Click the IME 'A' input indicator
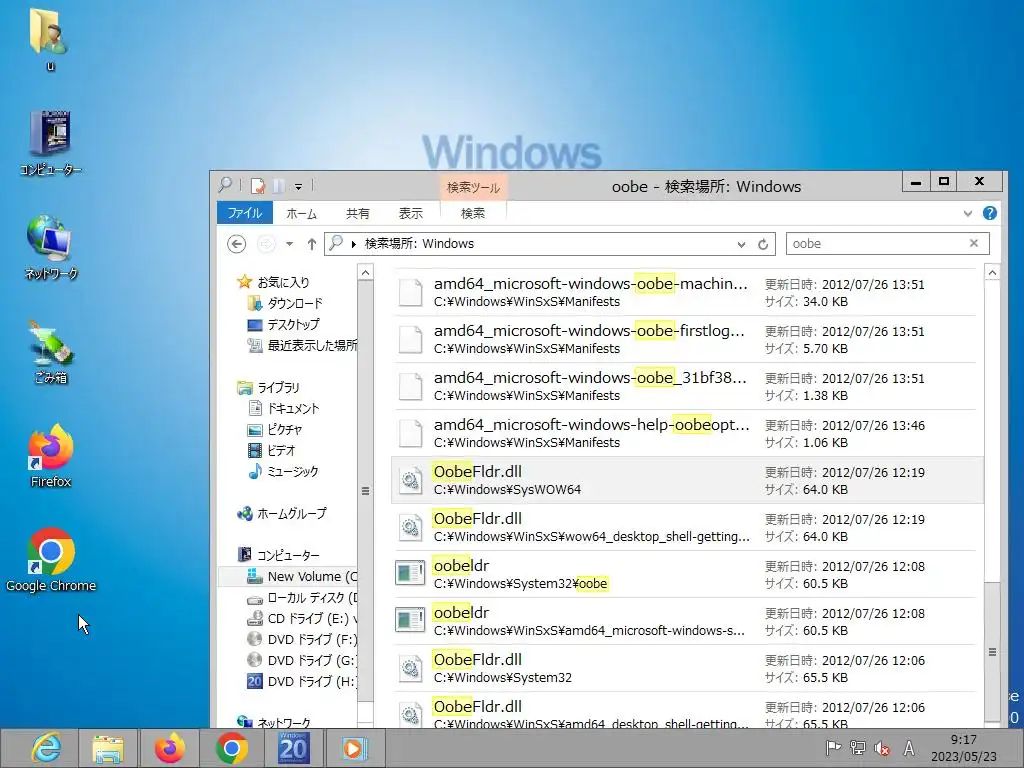This screenshot has width=1024, height=768. pyautogui.click(x=908, y=748)
